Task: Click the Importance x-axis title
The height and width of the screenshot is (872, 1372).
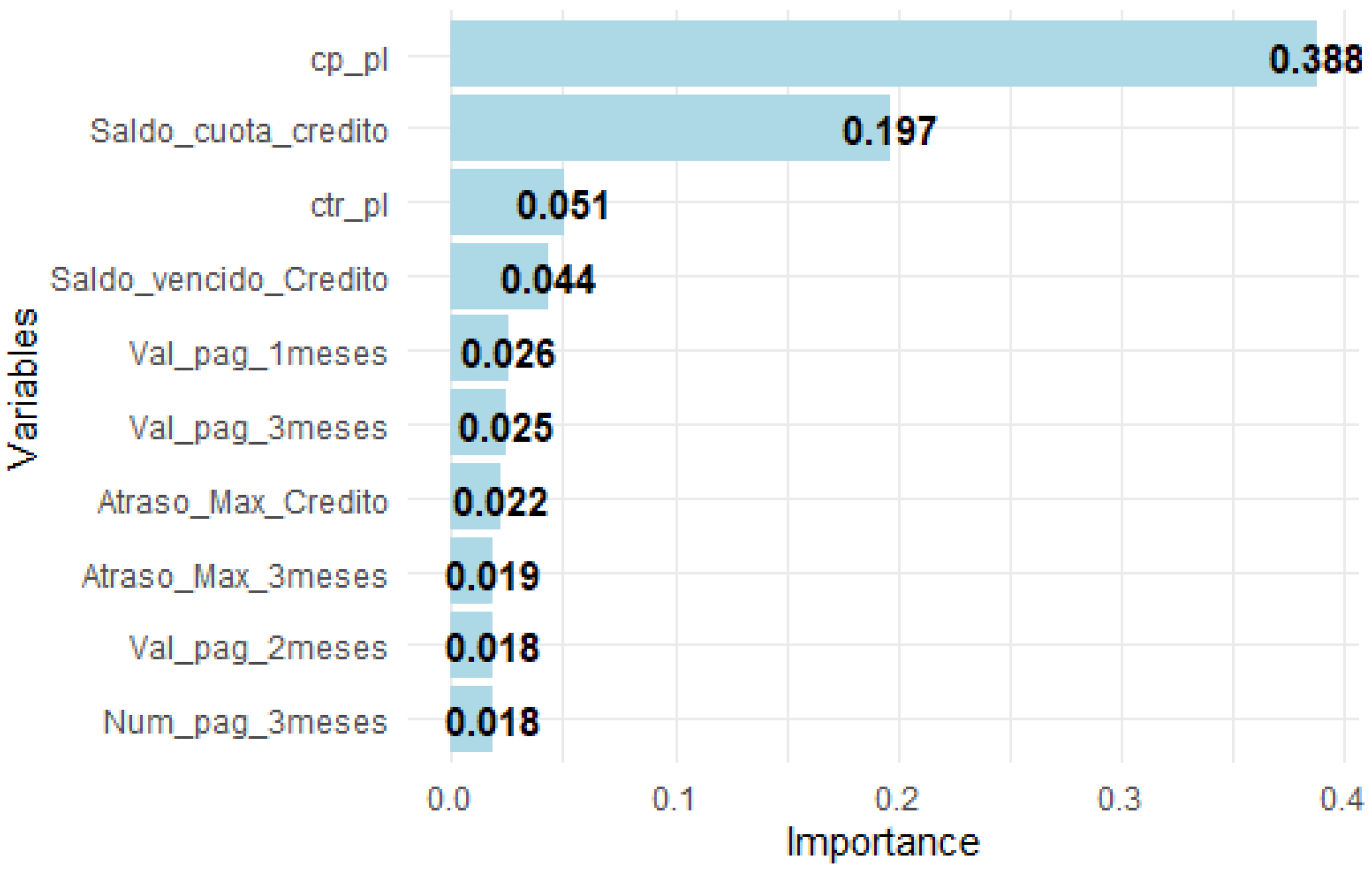Action: pos(882,842)
